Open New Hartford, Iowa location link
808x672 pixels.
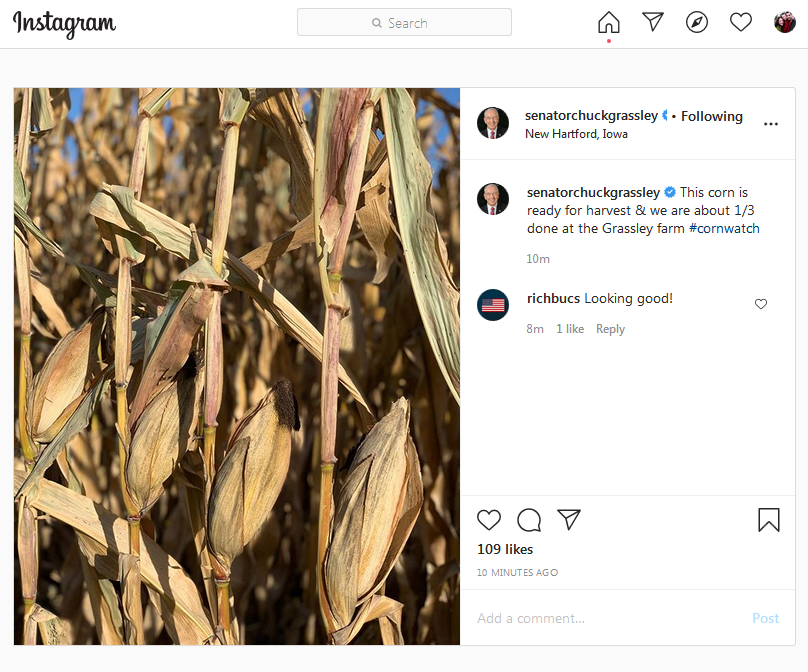[x=576, y=134]
